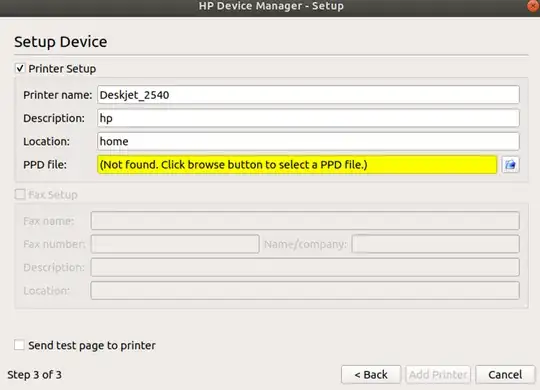Click the fax Description field
This screenshot has width=540, height=390.
pyautogui.click(x=305, y=267)
